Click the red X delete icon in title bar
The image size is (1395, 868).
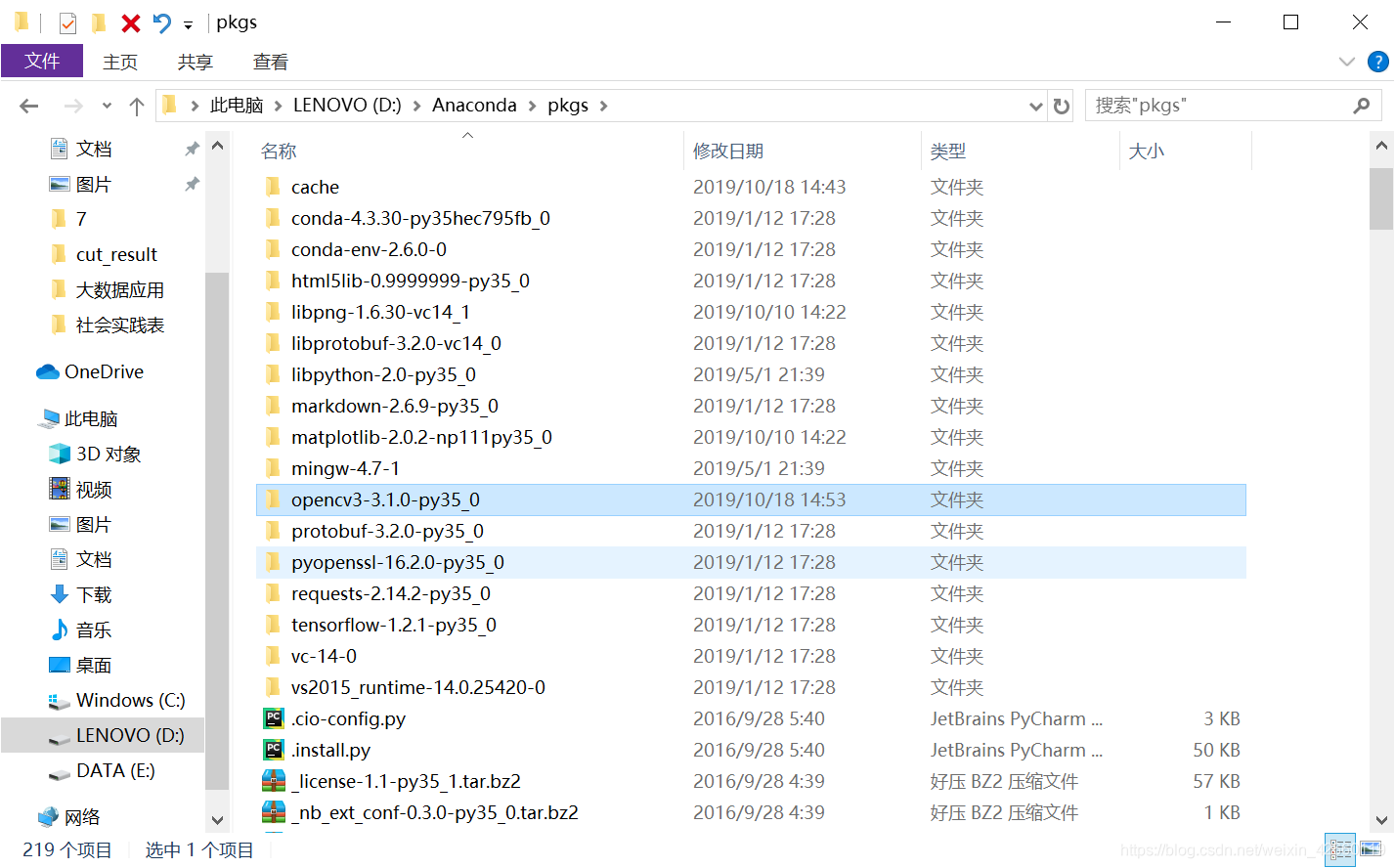pos(130,22)
